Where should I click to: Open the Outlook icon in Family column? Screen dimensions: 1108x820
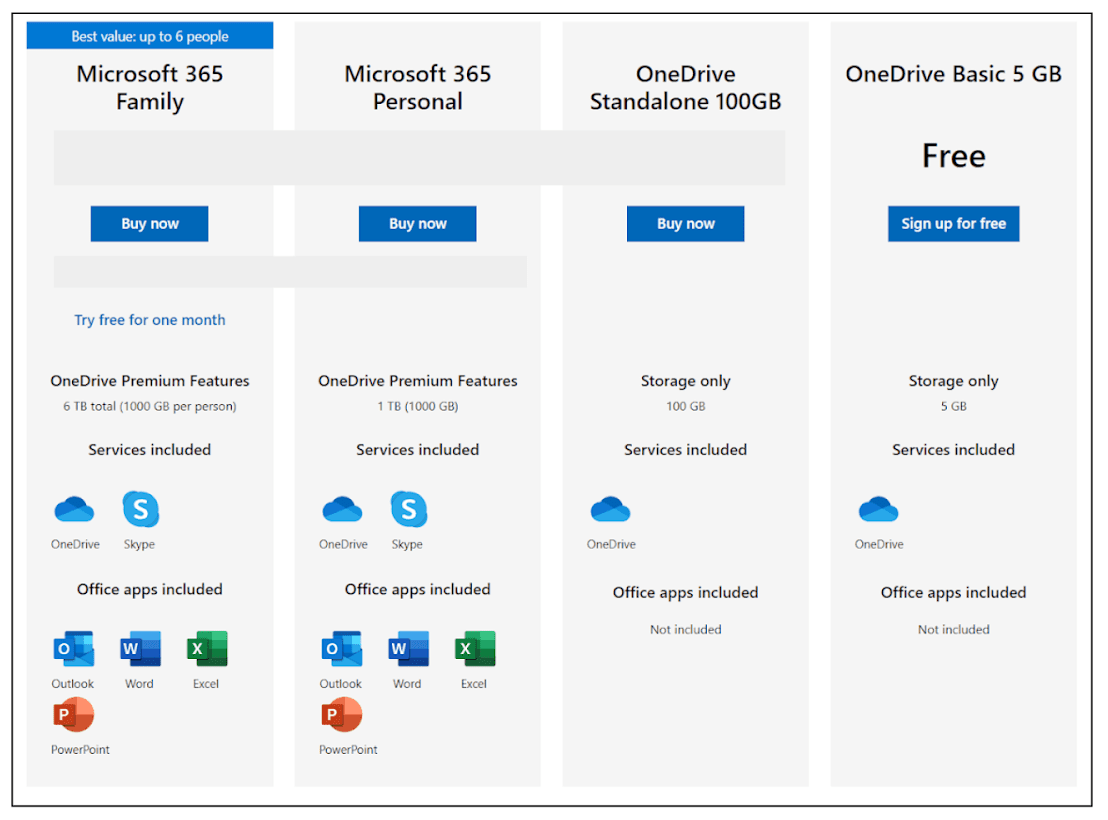pyautogui.click(x=73, y=648)
